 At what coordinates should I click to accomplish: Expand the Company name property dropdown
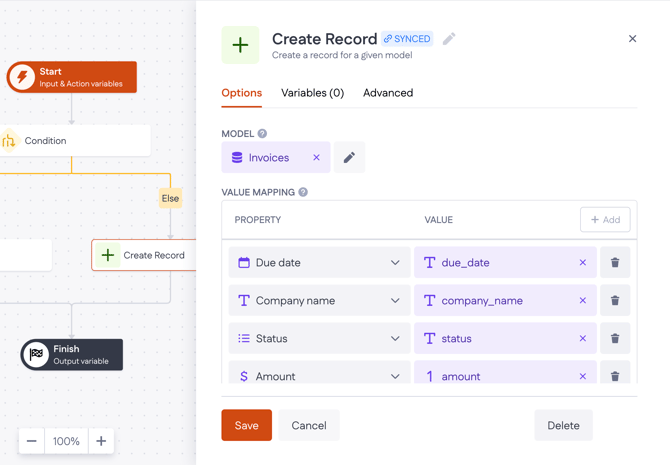[x=395, y=301]
